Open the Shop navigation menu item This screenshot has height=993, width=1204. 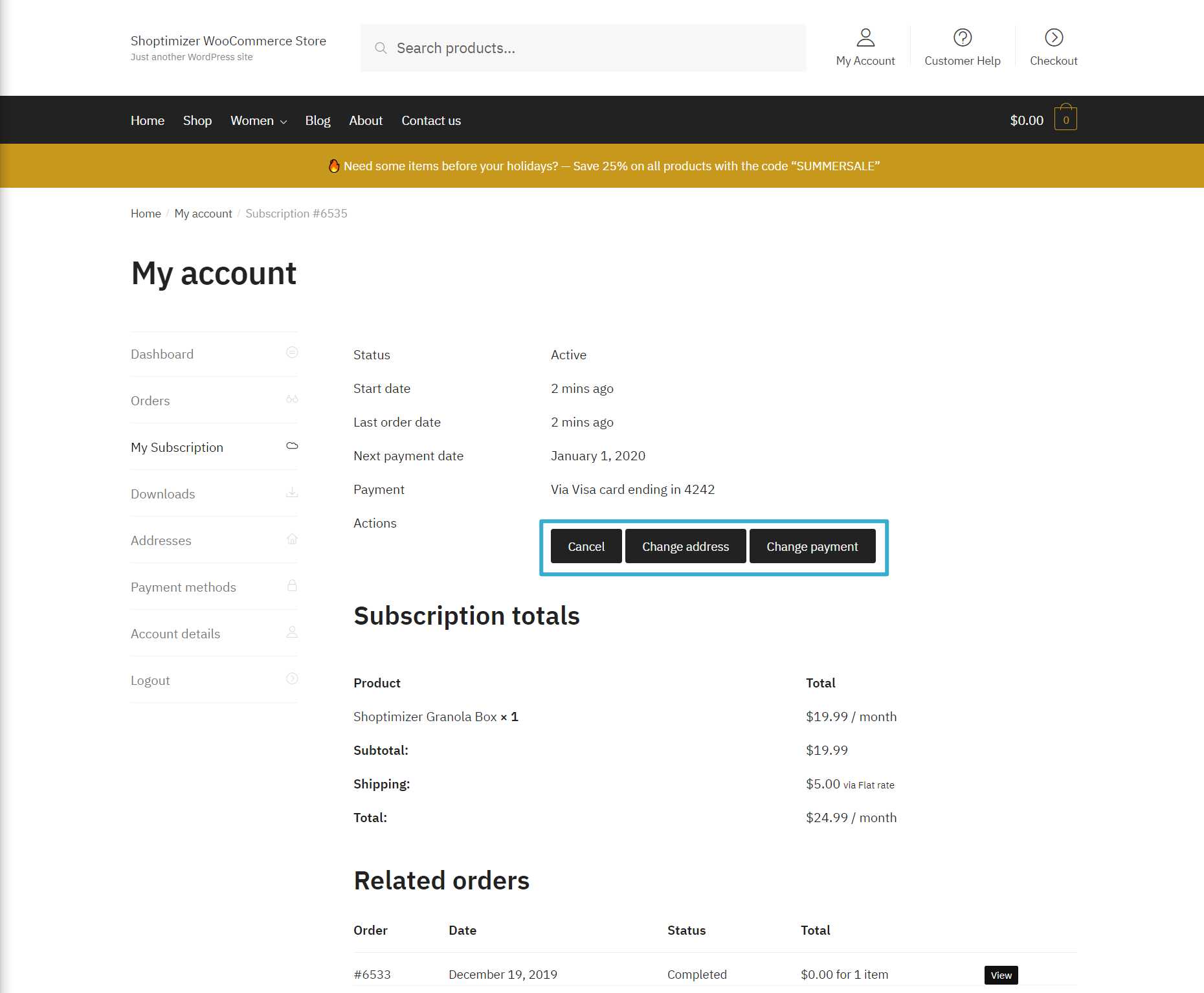[x=197, y=120]
